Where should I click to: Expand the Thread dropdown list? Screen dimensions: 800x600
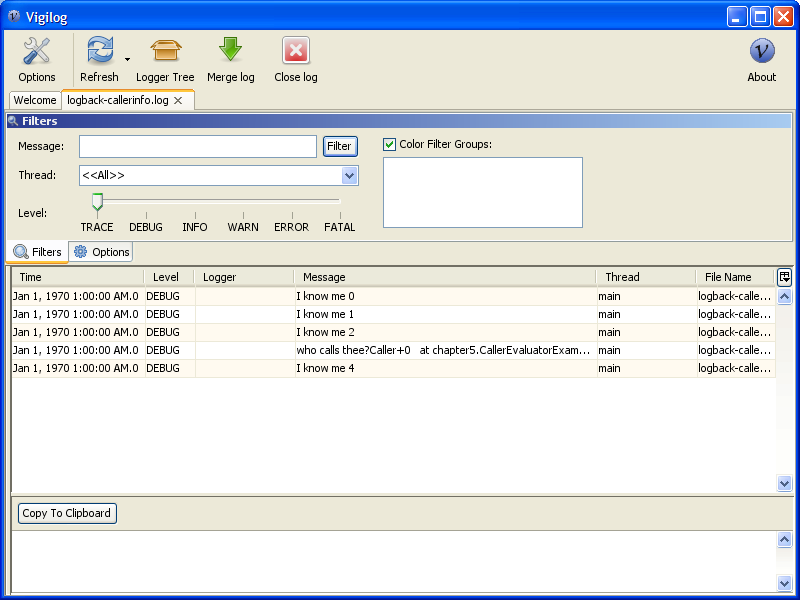tap(349, 176)
